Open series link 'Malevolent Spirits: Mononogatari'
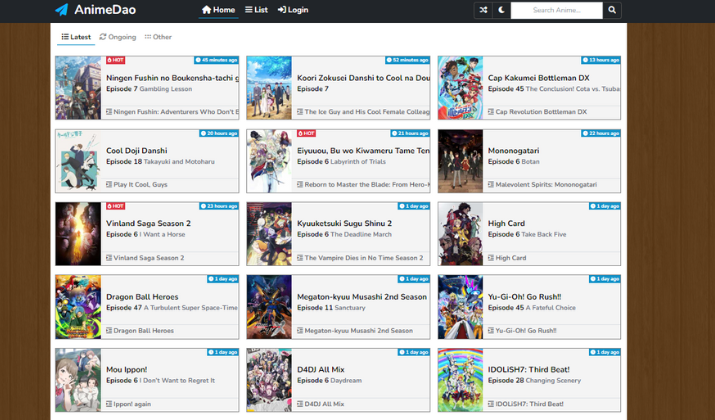This screenshot has height=420, width=715. (x=546, y=185)
